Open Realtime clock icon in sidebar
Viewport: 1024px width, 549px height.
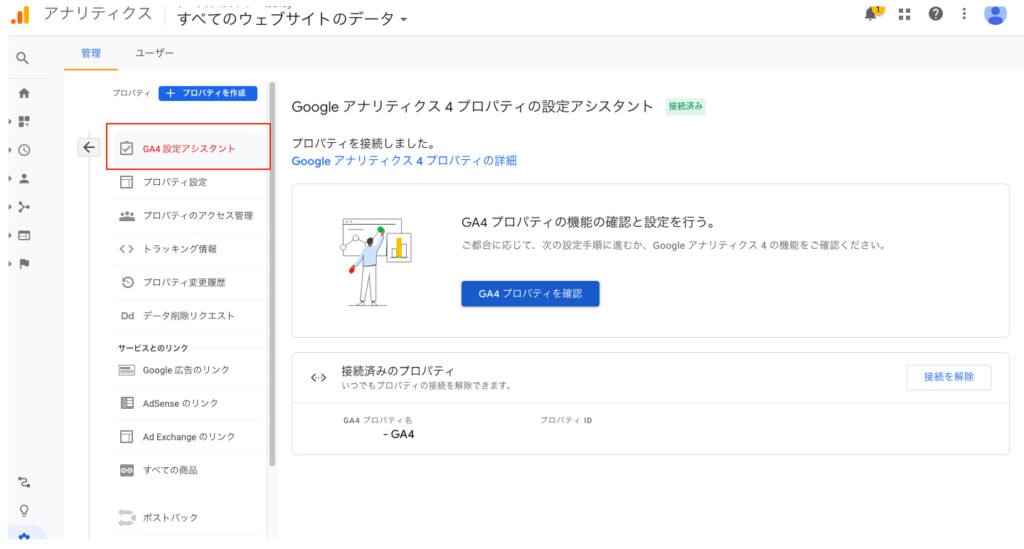pyautogui.click(x=24, y=150)
